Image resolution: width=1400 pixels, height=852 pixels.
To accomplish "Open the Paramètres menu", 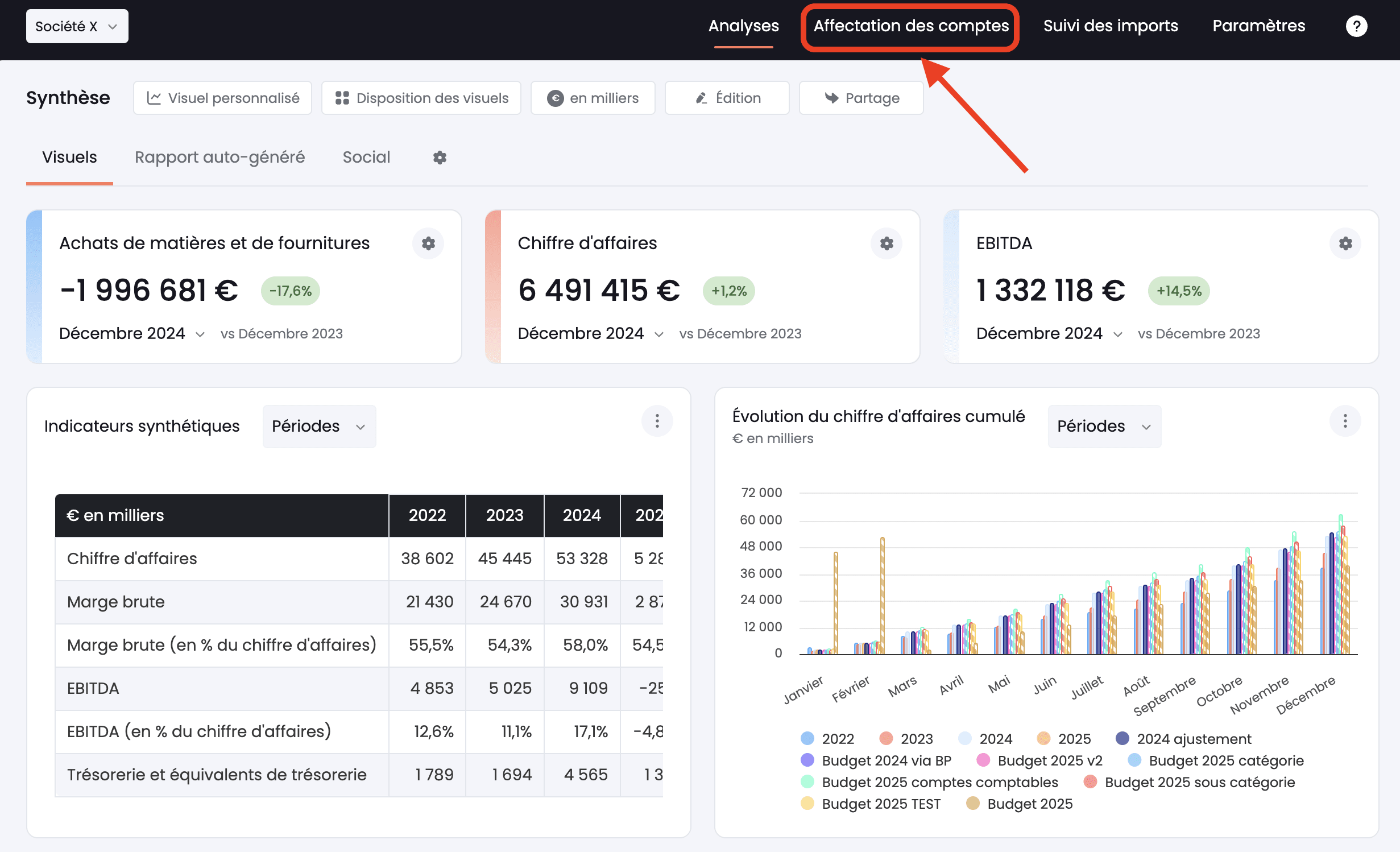I will pyautogui.click(x=1258, y=26).
